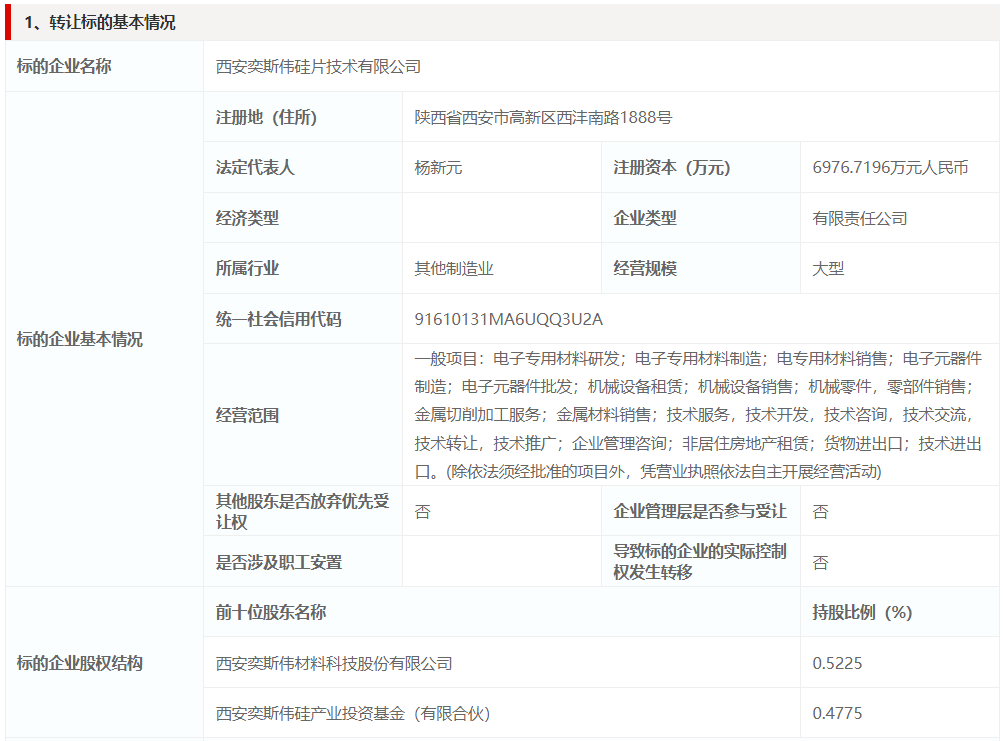Screen dimensions: 1003x741
Task: Click the 统一社会信用代码 label
Action: (278, 319)
